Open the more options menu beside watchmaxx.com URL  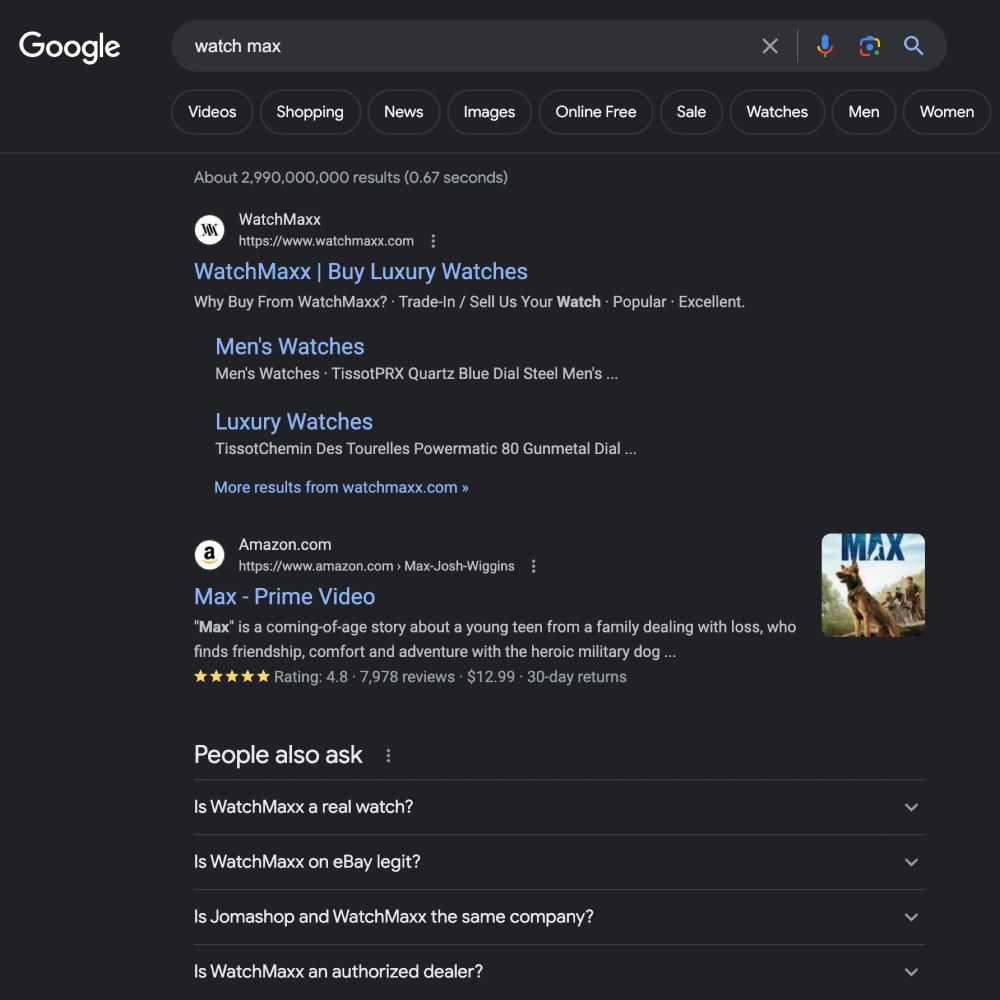coord(433,241)
